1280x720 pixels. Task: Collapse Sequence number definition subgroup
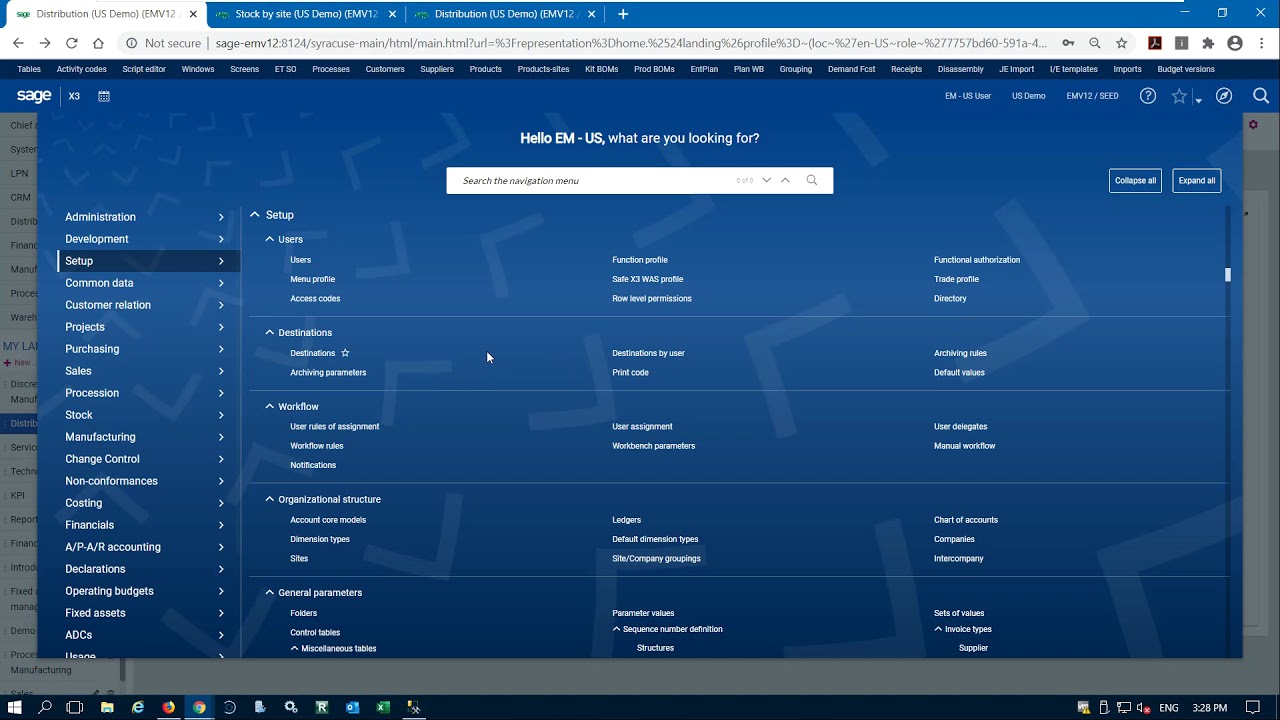tap(617, 629)
